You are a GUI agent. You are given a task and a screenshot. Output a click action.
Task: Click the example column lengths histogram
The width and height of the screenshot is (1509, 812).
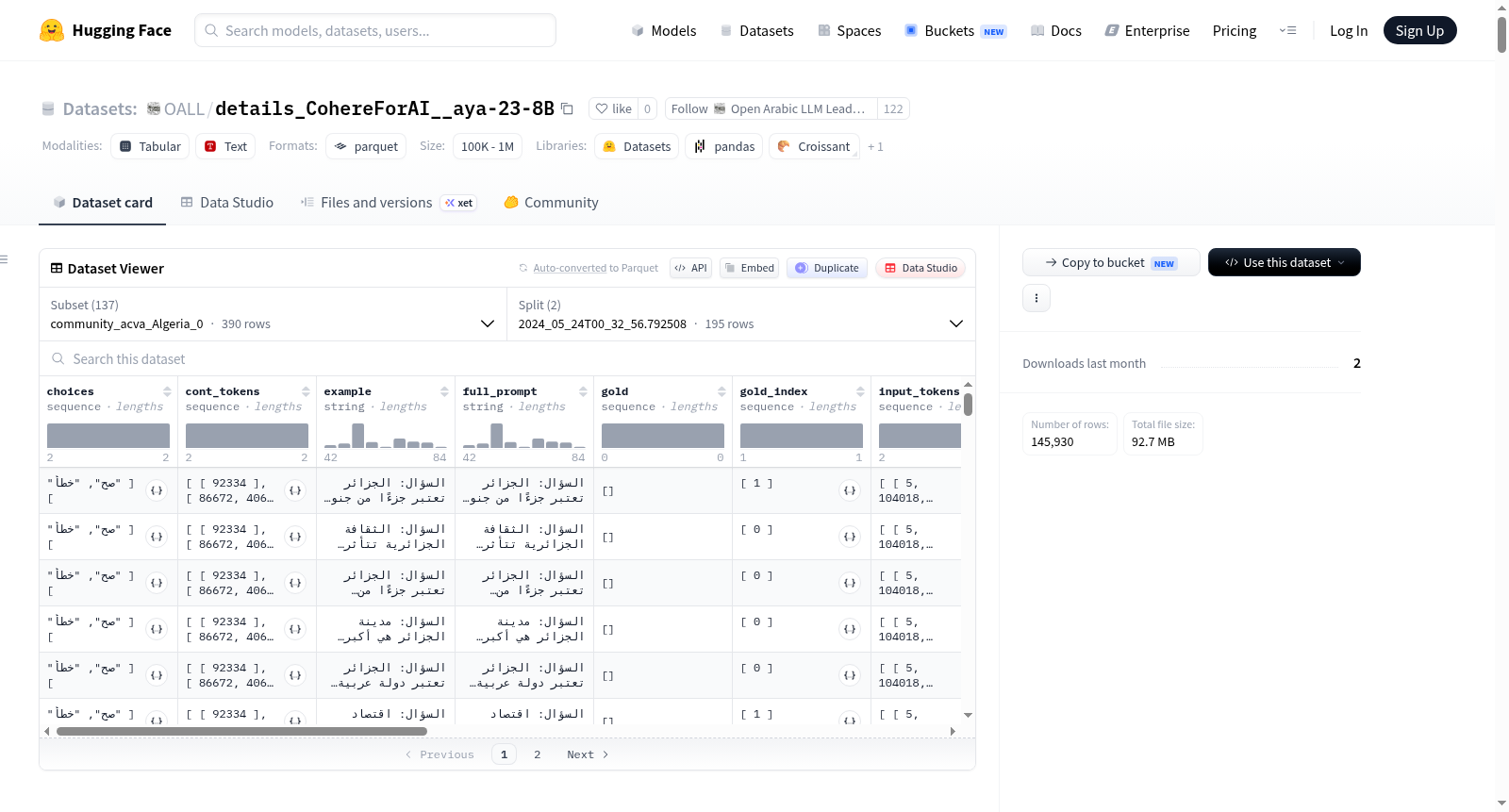tap(386, 436)
